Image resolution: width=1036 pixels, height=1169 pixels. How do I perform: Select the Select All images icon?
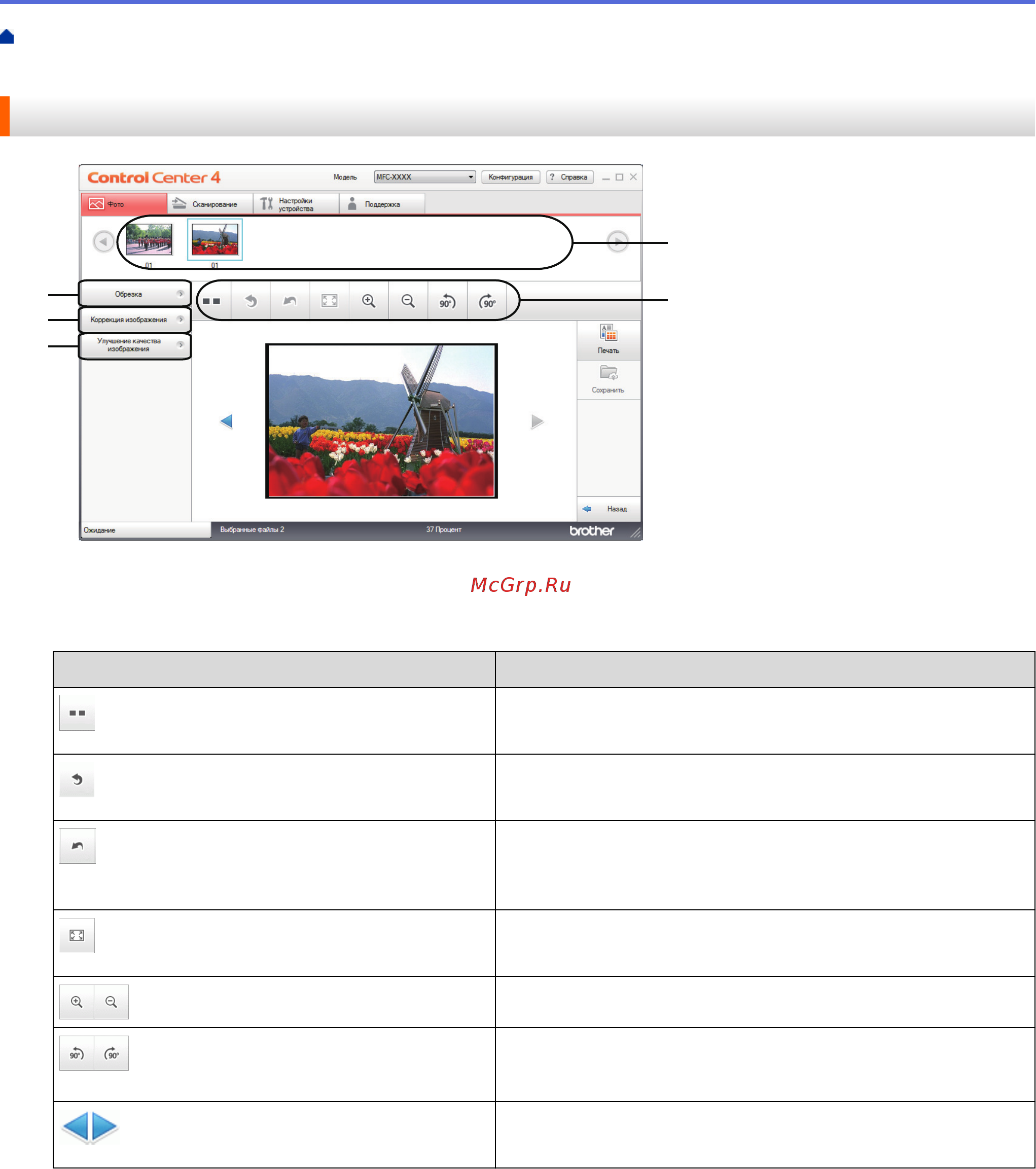coord(212,301)
